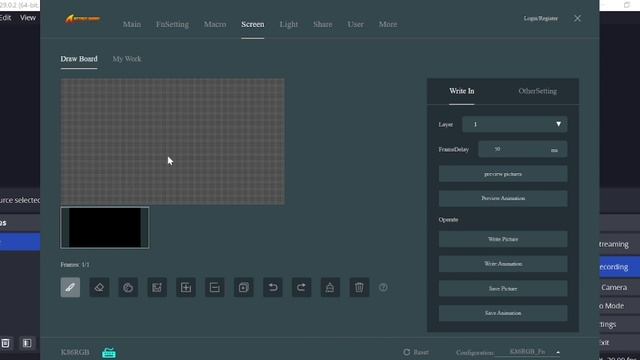Screen dimensions: 640x360
Task: Click the import image icon
Action: pyautogui.click(x=157, y=287)
